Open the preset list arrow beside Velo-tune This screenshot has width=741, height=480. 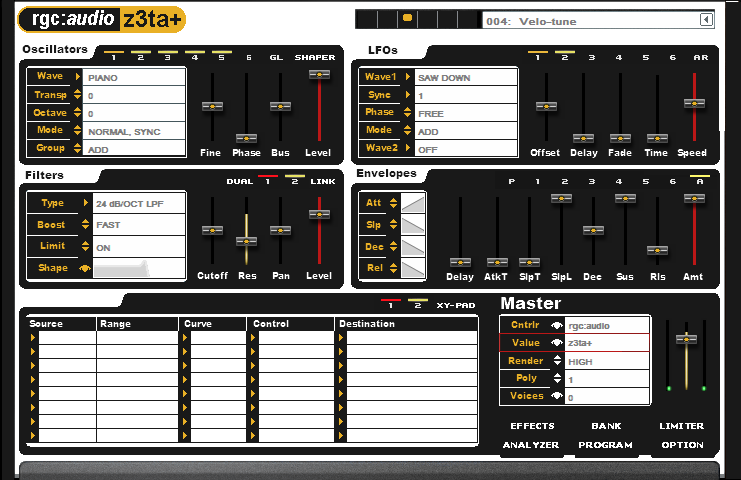(706, 20)
